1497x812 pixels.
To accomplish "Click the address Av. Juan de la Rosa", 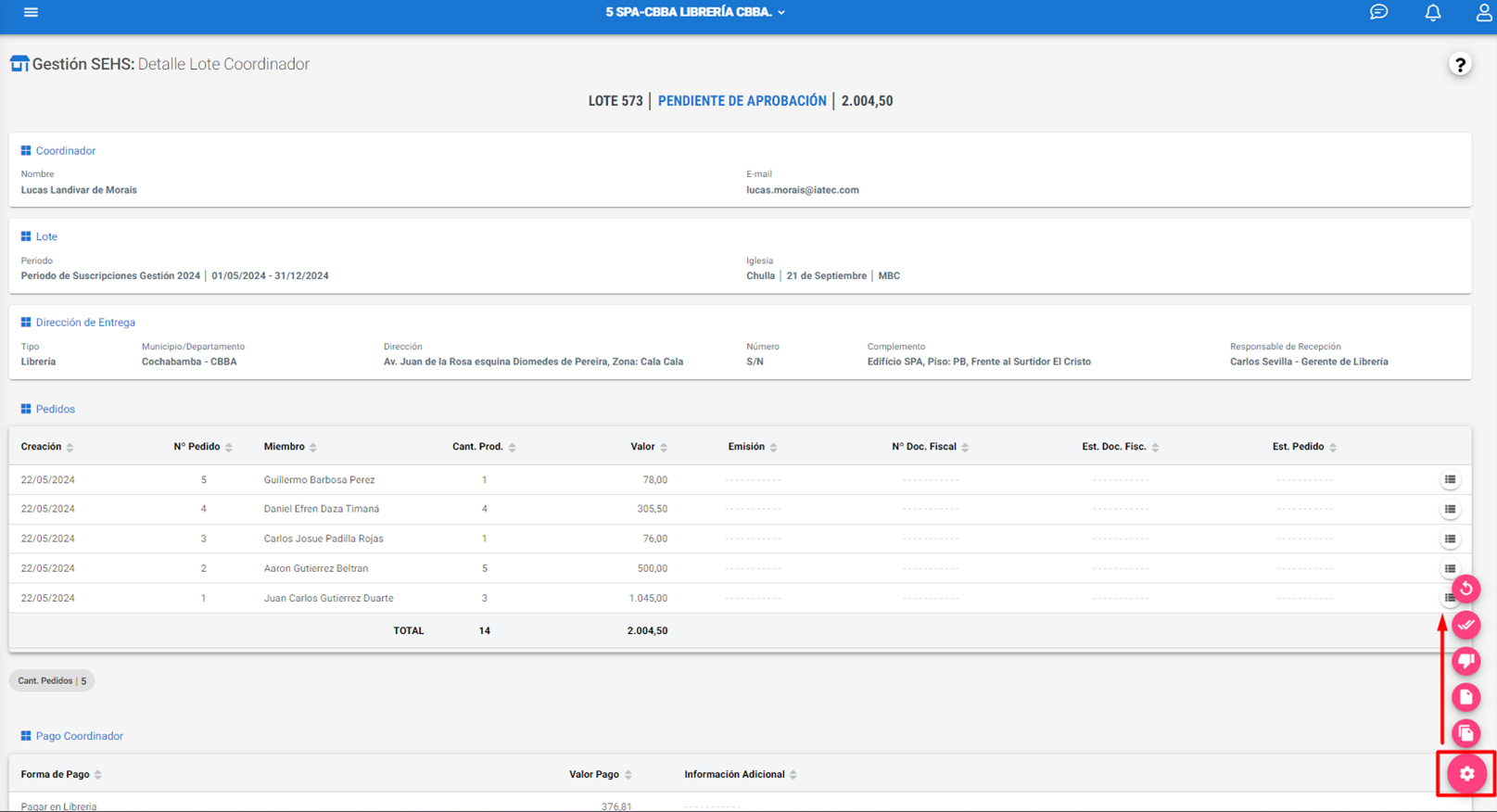I will click(x=533, y=362).
